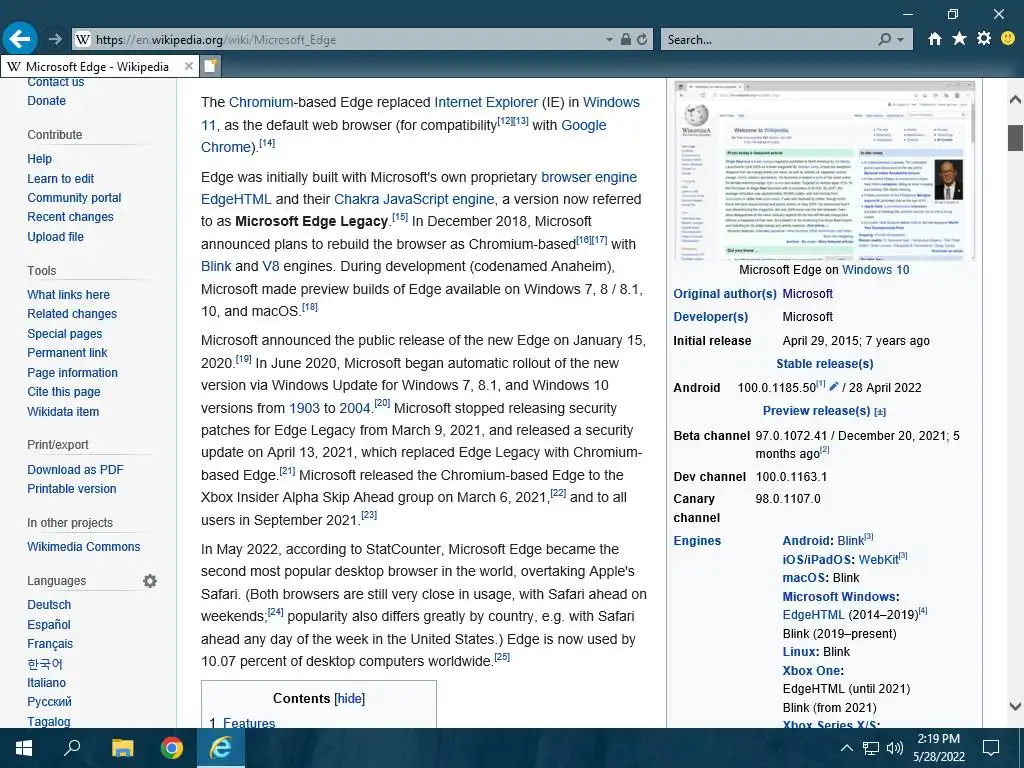This screenshot has width=1024, height=768.
Task: Show hidden system tray icons chevron
Action: click(x=846, y=748)
